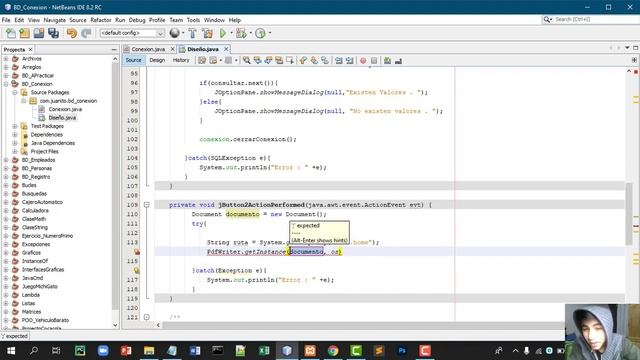Image resolution: width=640 pixels, height=360 pixels.
Task: Close the Diseño.java tab
Action: [226, 49]
